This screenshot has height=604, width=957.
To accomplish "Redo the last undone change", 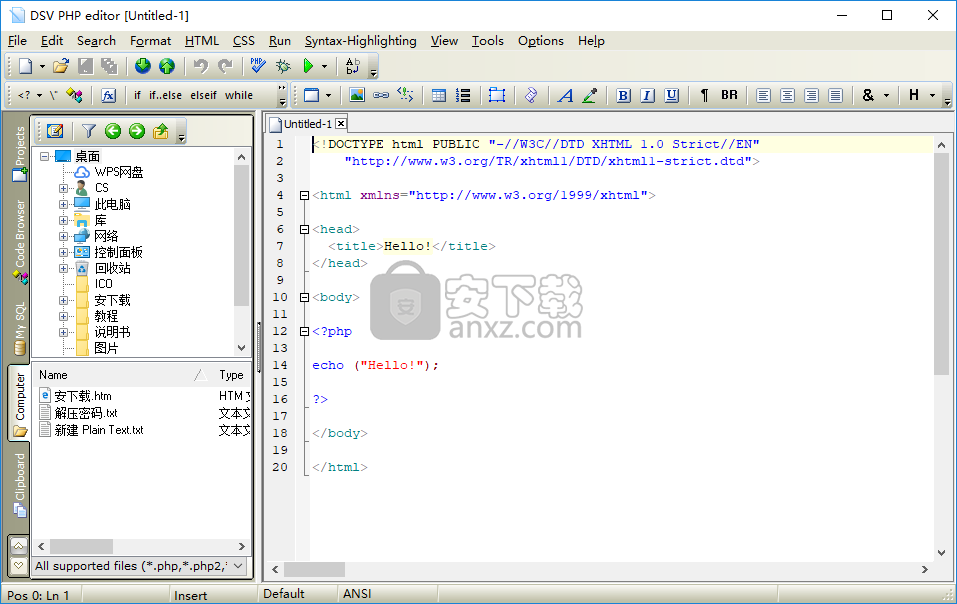I will pos(225,66).
